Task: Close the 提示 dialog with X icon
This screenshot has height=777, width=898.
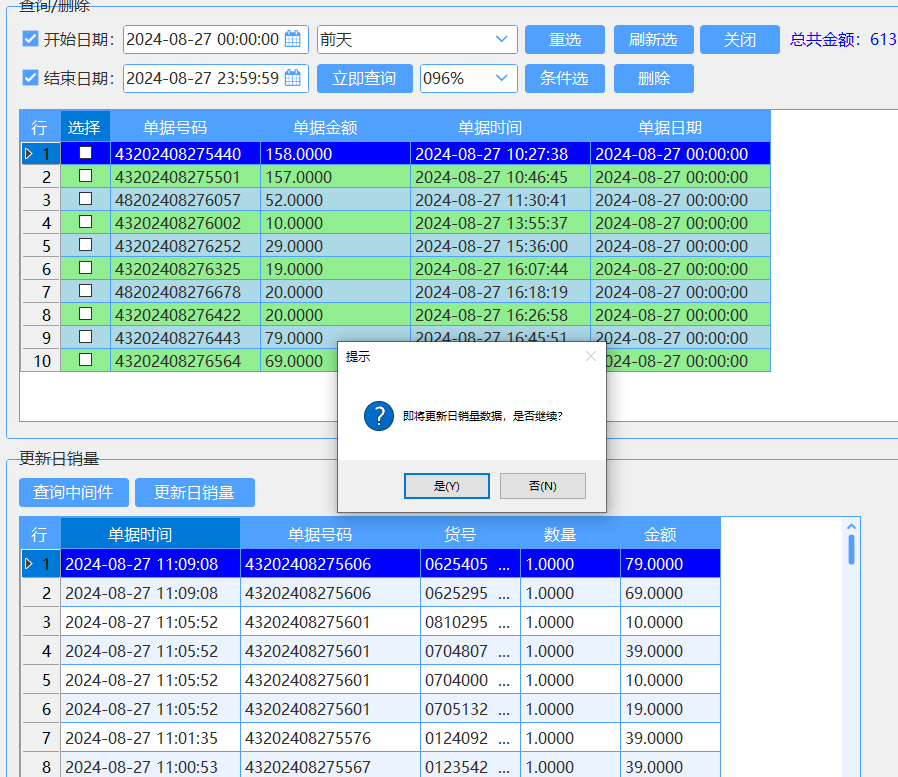Action: click(x=591, y=356)
